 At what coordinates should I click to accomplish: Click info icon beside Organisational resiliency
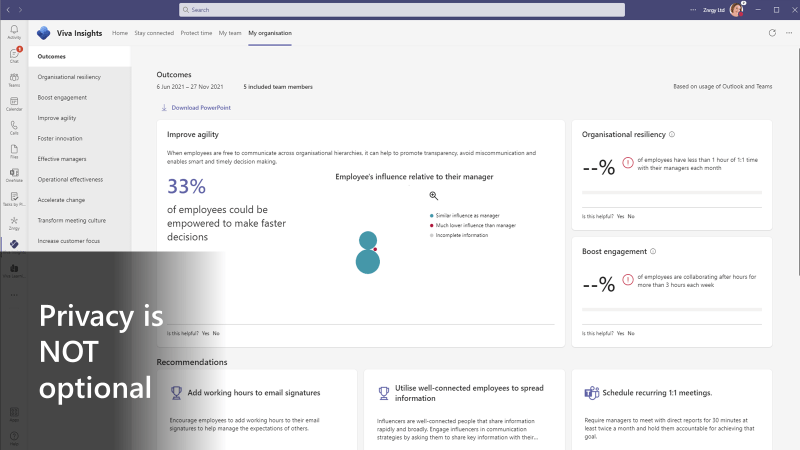pyautogui.click(x=672, y=134)
